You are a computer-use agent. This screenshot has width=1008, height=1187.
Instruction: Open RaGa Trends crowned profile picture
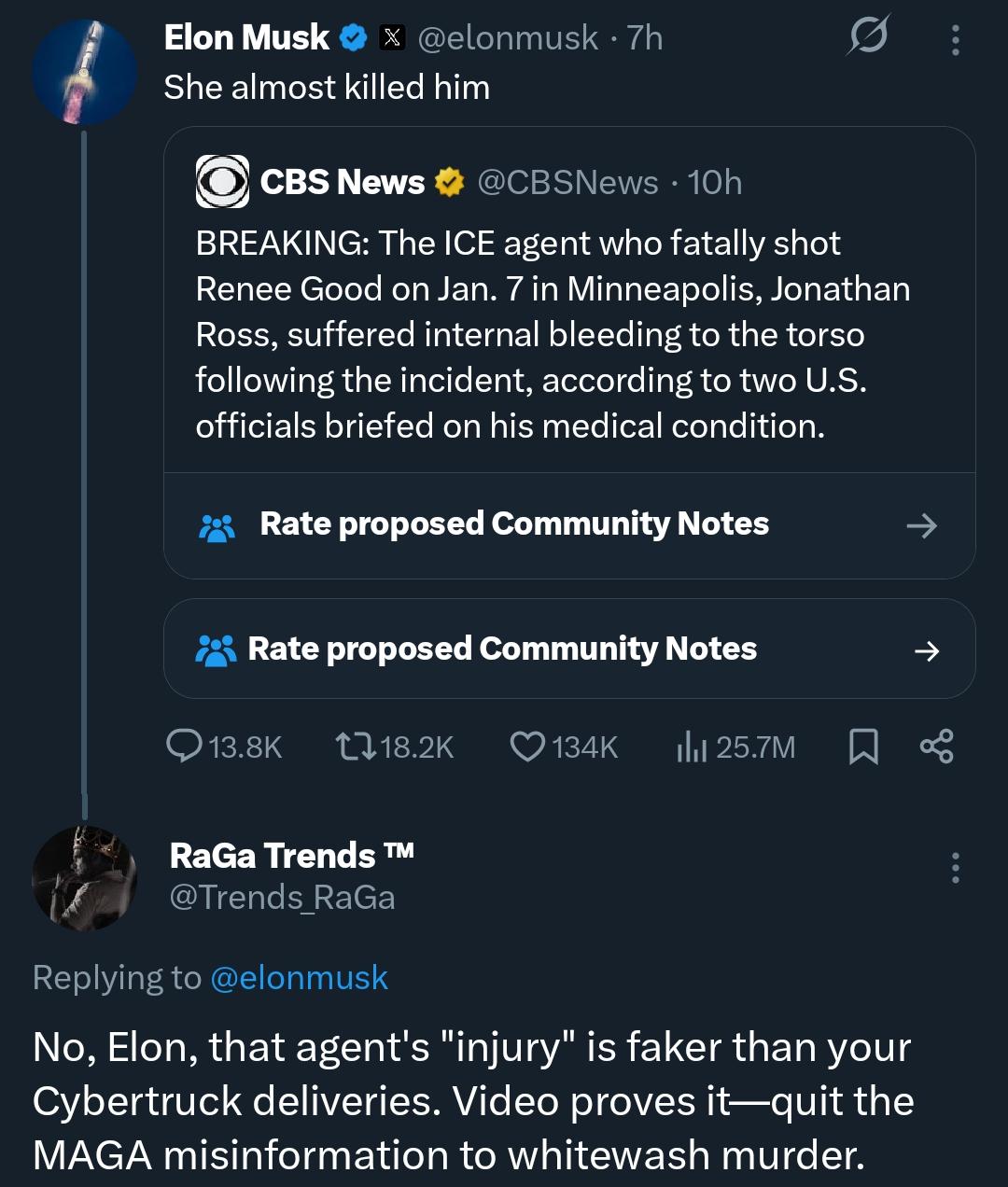[84, 877]
